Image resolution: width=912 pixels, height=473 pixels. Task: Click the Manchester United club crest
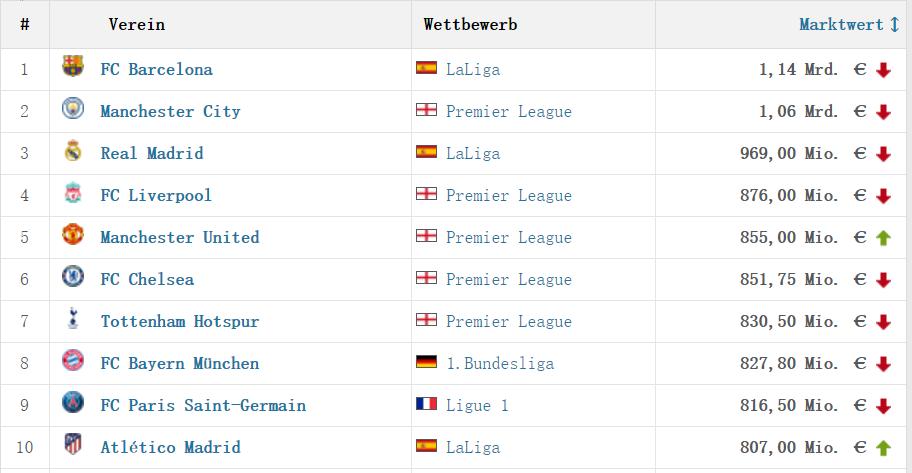coord(73,236)
